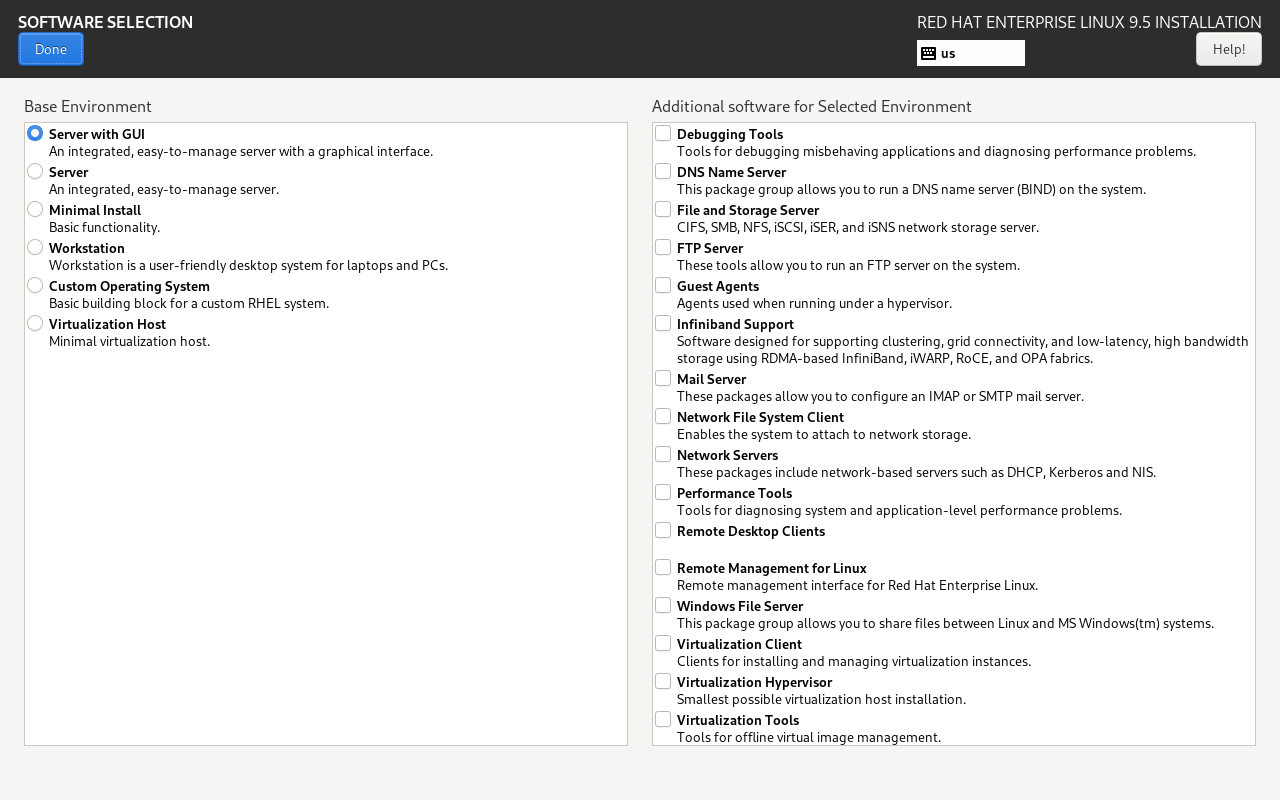This screenshot has width=1280, height=800.
Task: Enable the Mail Server checkbox
Action: tap(663, 378)
